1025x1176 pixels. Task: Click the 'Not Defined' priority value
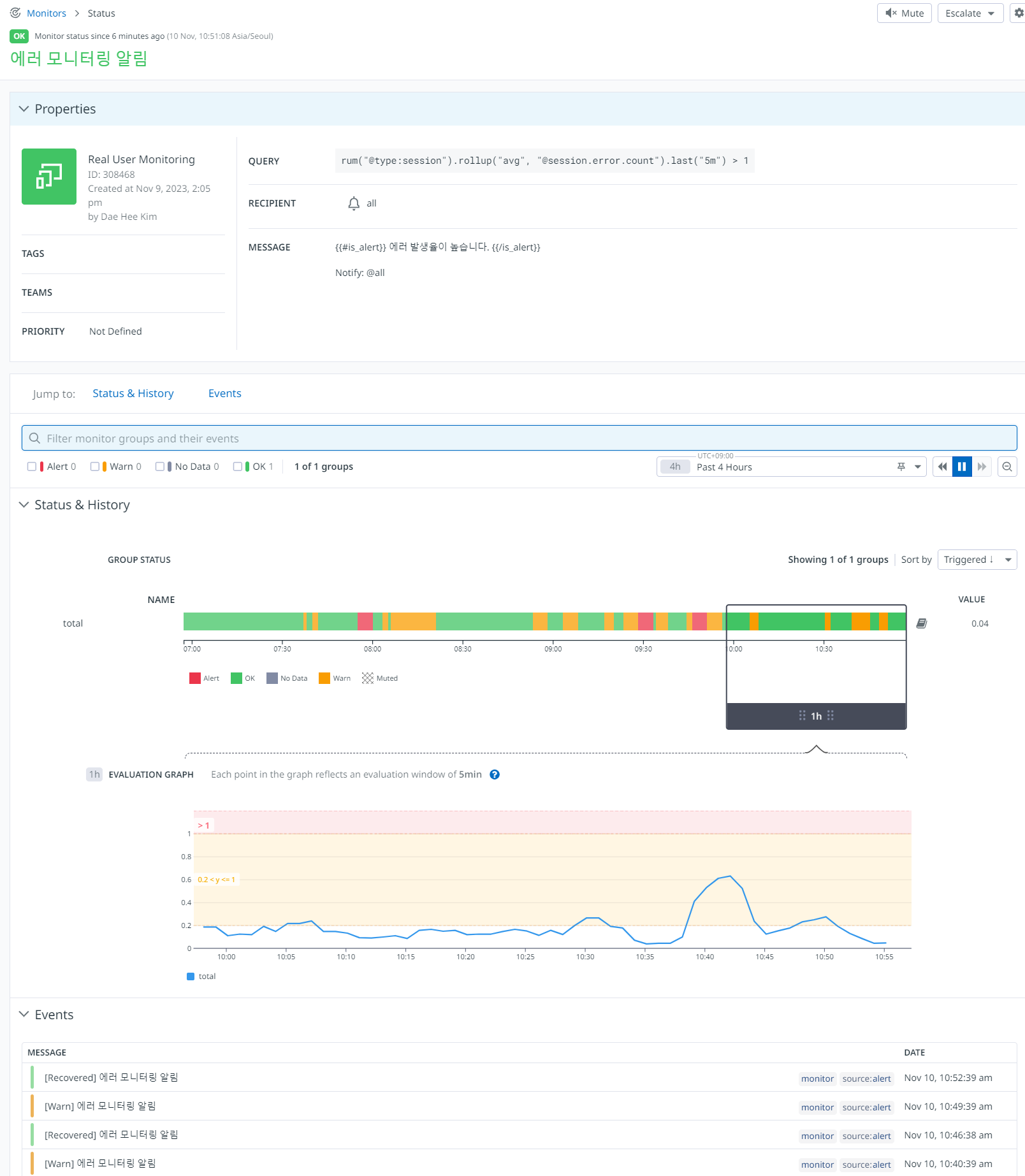pos(115,331)
